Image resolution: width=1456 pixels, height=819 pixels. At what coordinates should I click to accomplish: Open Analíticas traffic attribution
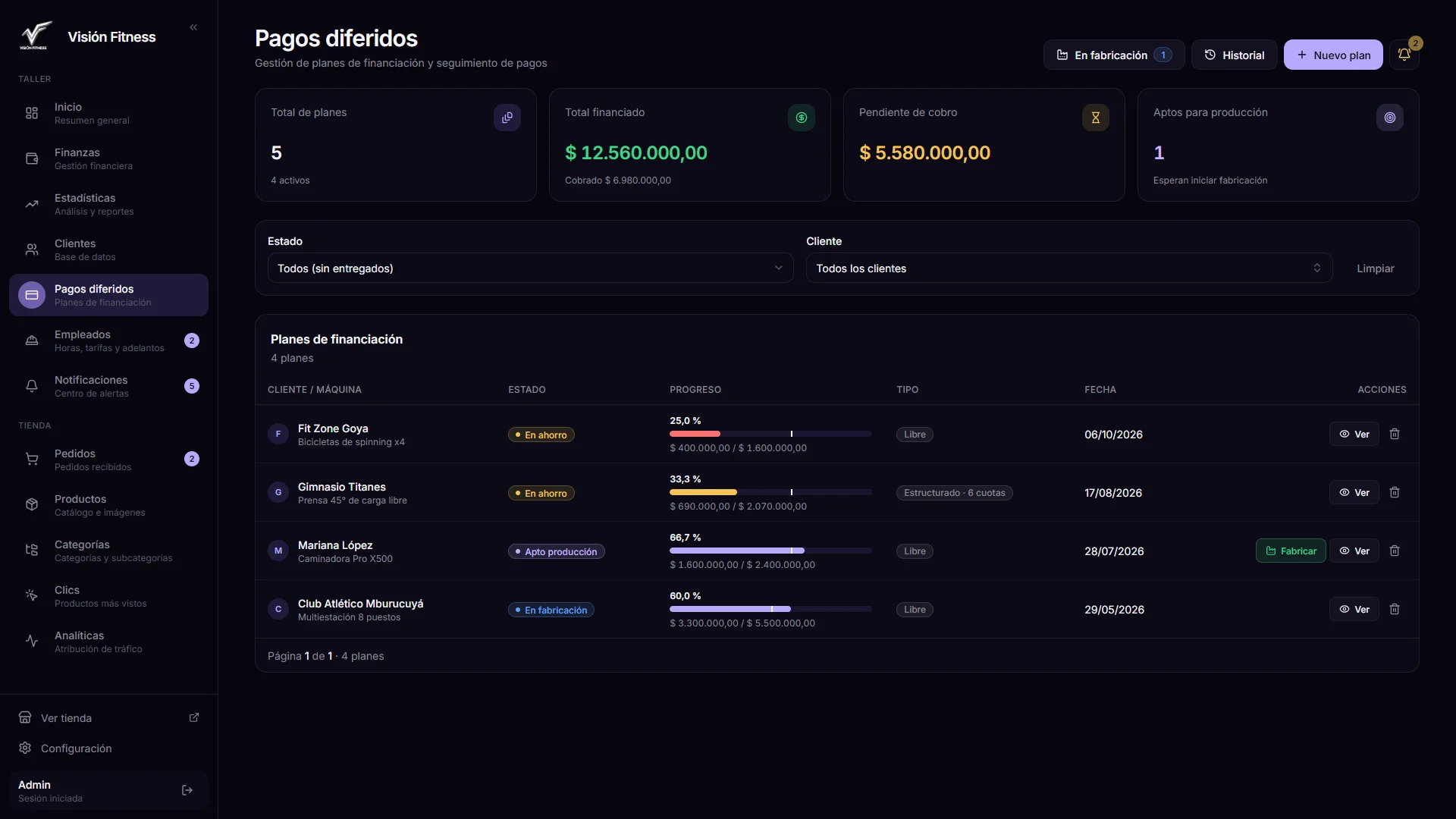tap(108, 642)
